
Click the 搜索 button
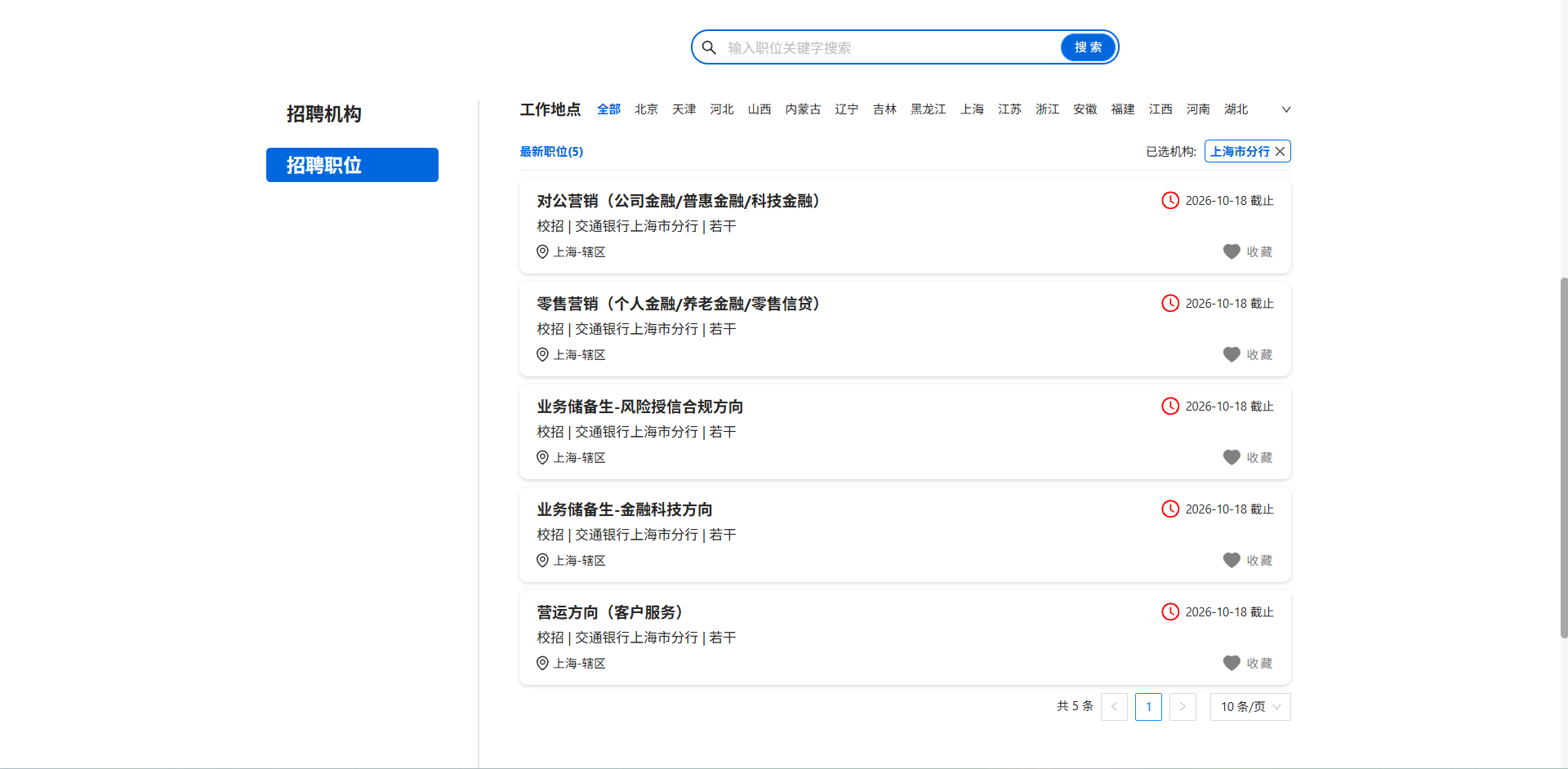click(x=1088, y=47)
